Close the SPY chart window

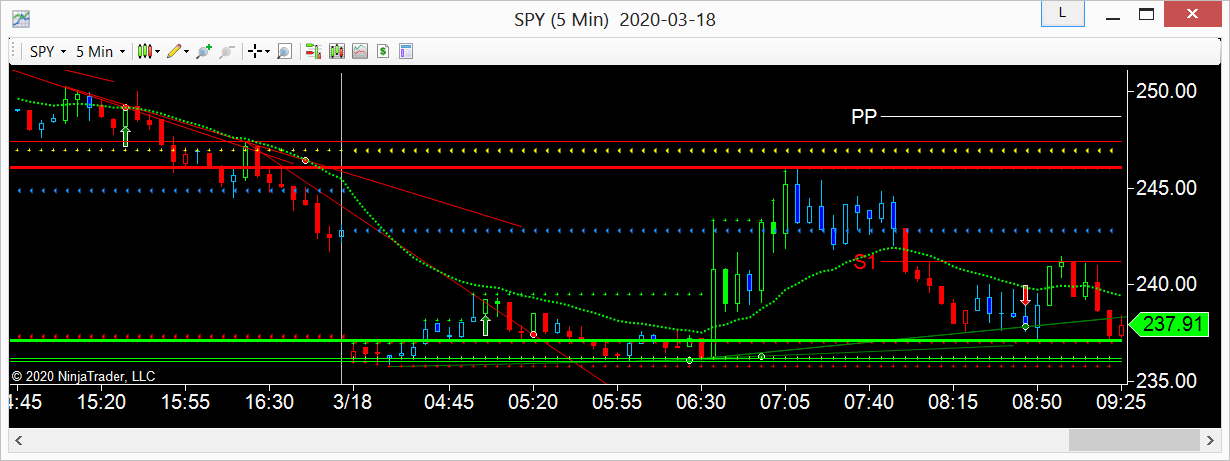click(1194, 14)
